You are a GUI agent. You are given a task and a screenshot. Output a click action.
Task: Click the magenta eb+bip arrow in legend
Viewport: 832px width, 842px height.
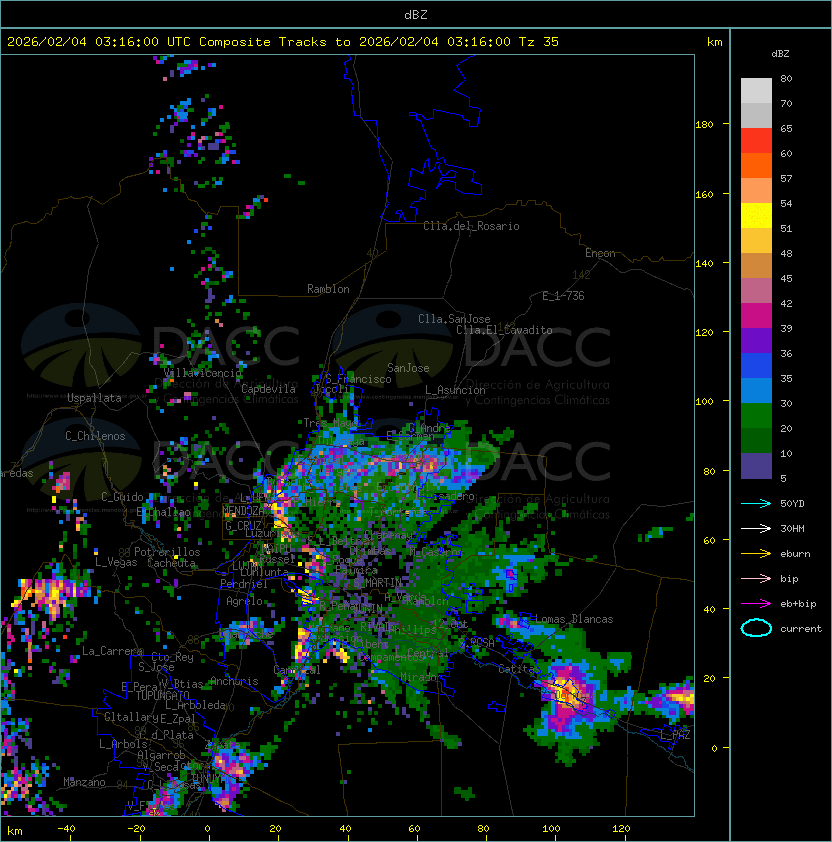tap(756, 604)
